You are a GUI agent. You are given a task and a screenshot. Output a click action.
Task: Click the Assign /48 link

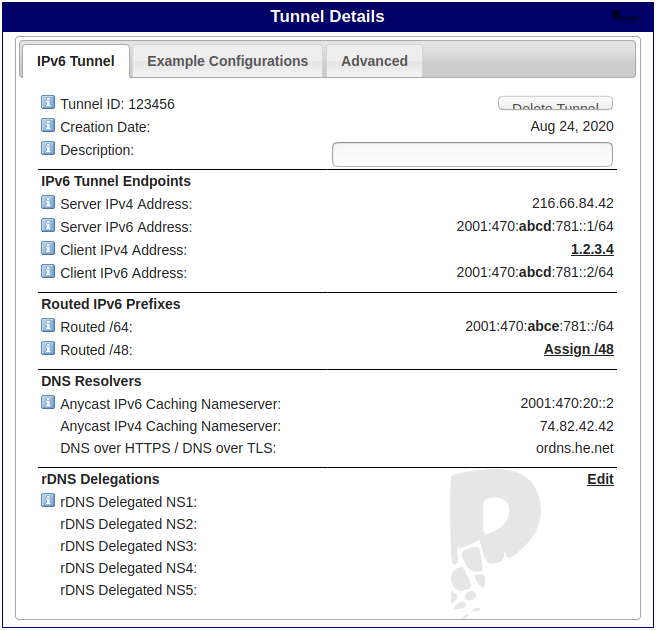tap(579, 349)
